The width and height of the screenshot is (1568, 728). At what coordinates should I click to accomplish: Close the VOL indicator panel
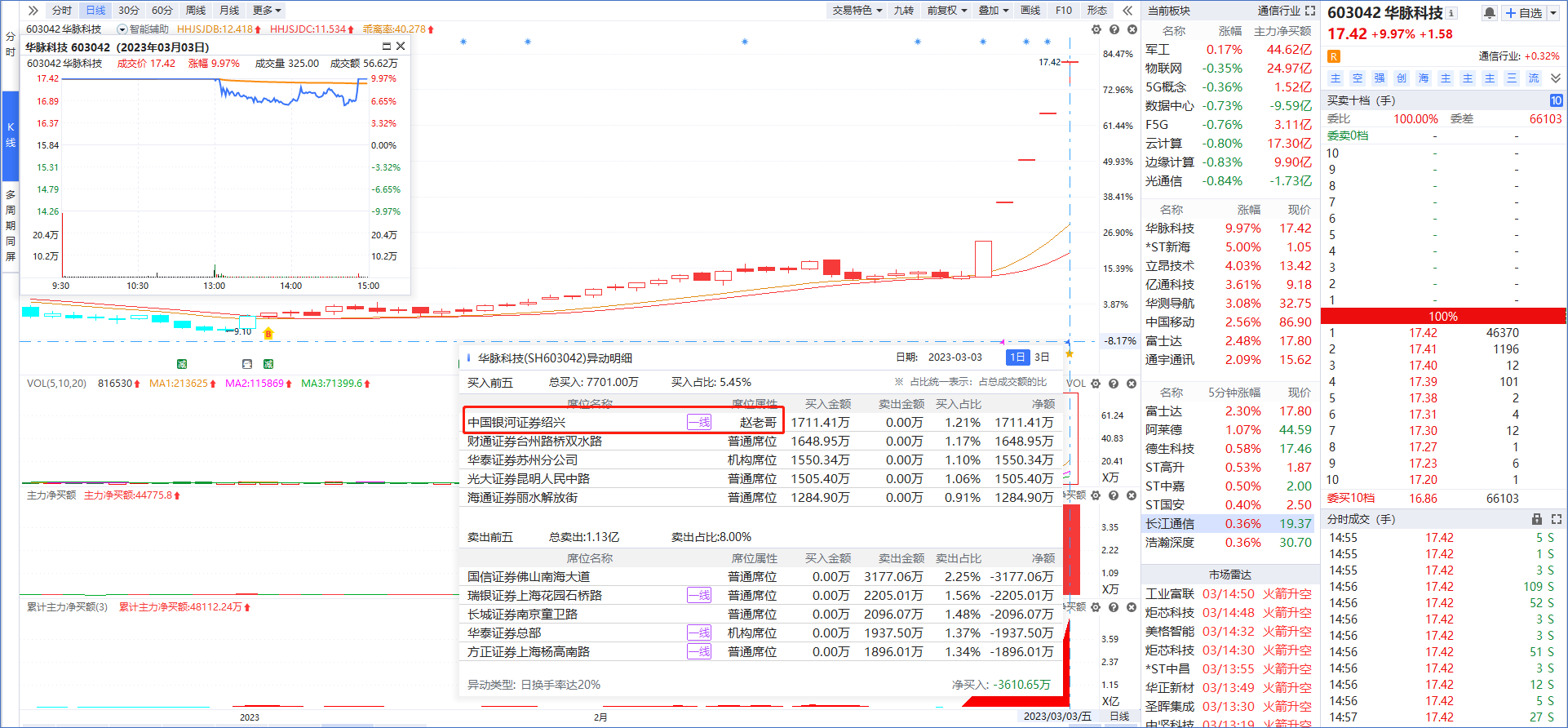coord(1132,384)
